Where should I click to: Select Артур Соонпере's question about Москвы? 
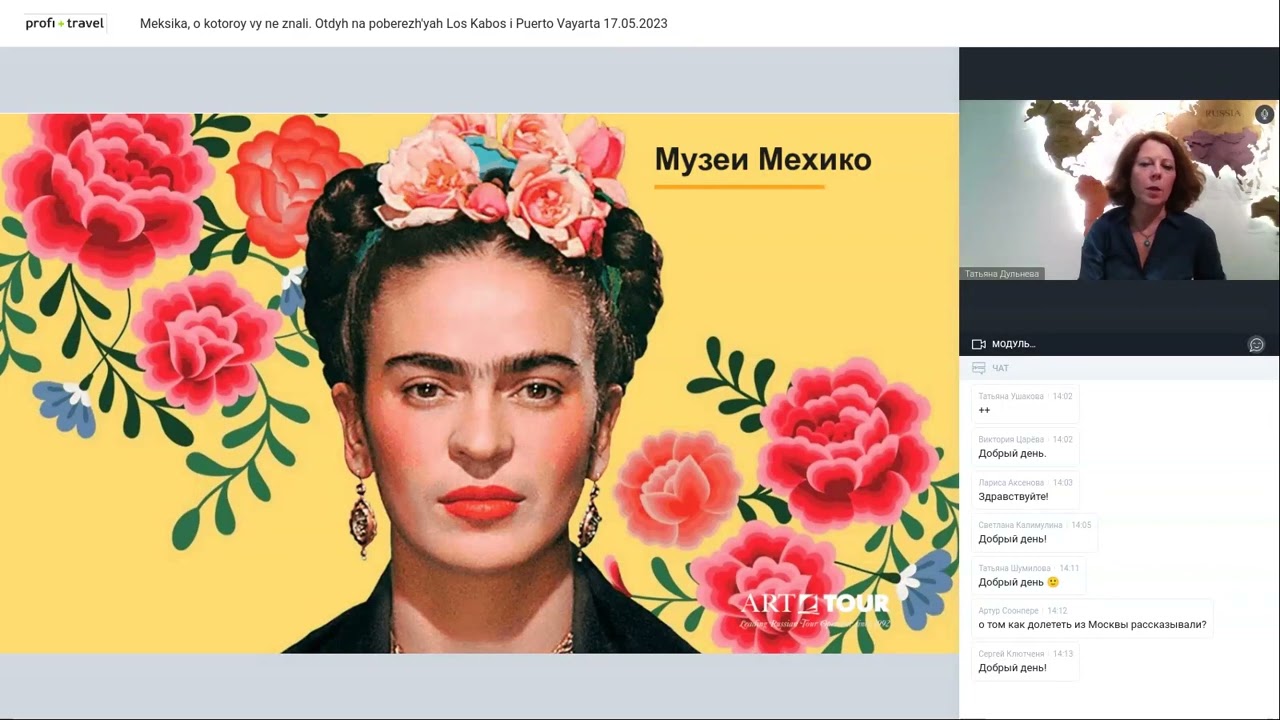[1092, 618]
